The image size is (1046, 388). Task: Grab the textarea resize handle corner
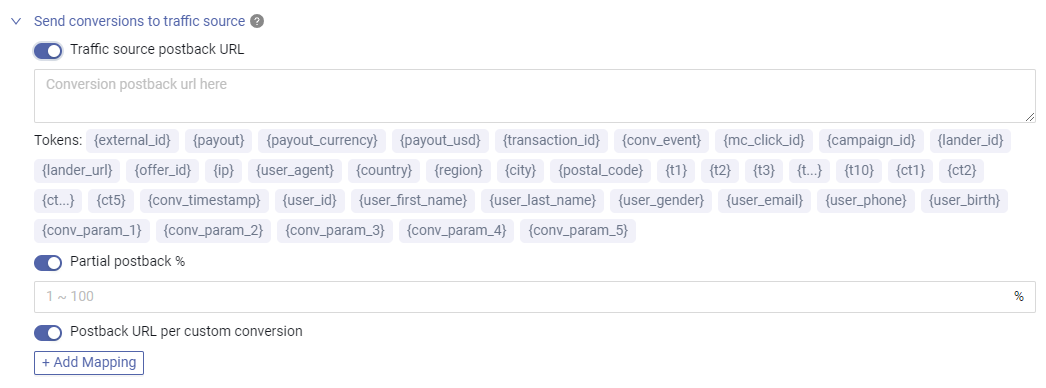[1031, 117]
